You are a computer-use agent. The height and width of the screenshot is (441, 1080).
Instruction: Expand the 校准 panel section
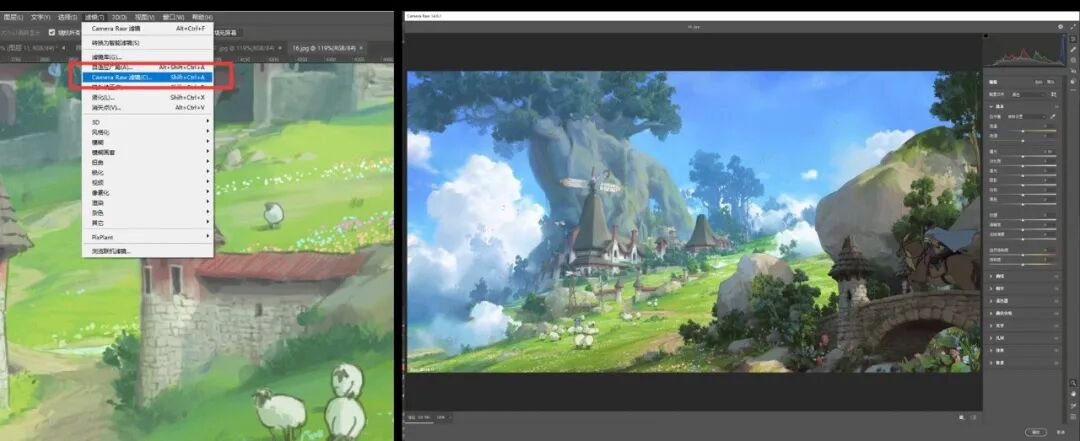click(991, 363)
